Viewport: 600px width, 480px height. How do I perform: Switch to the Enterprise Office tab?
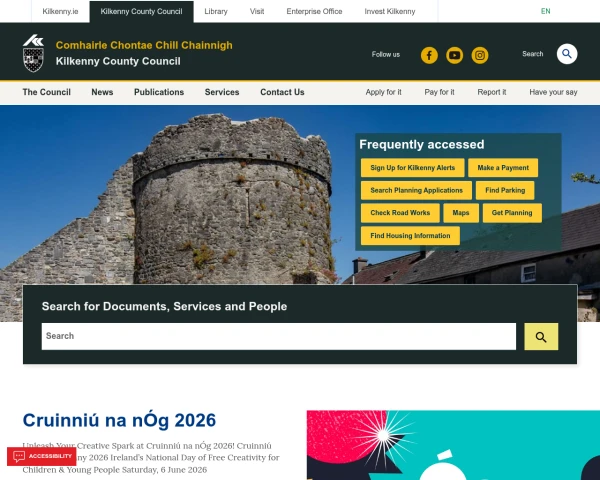(314, 11)
